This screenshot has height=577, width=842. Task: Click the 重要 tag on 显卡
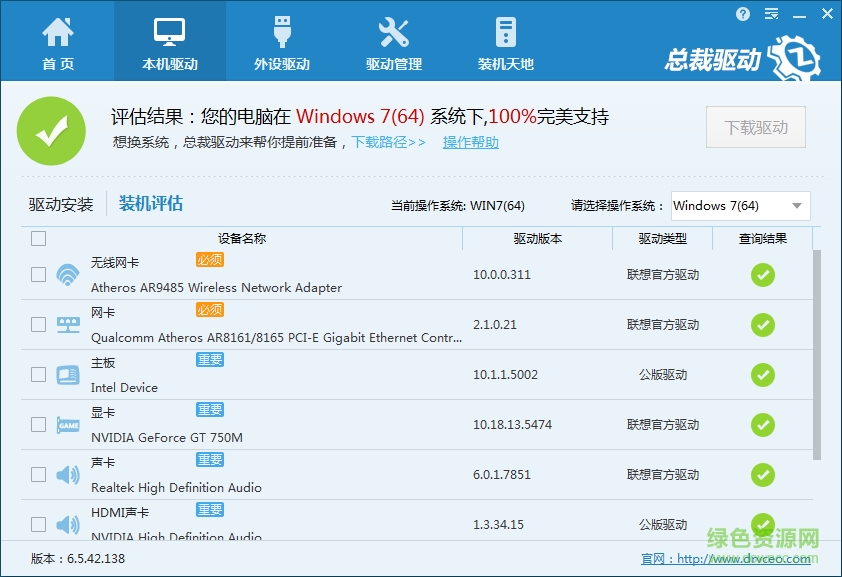[x=209, y=410]
